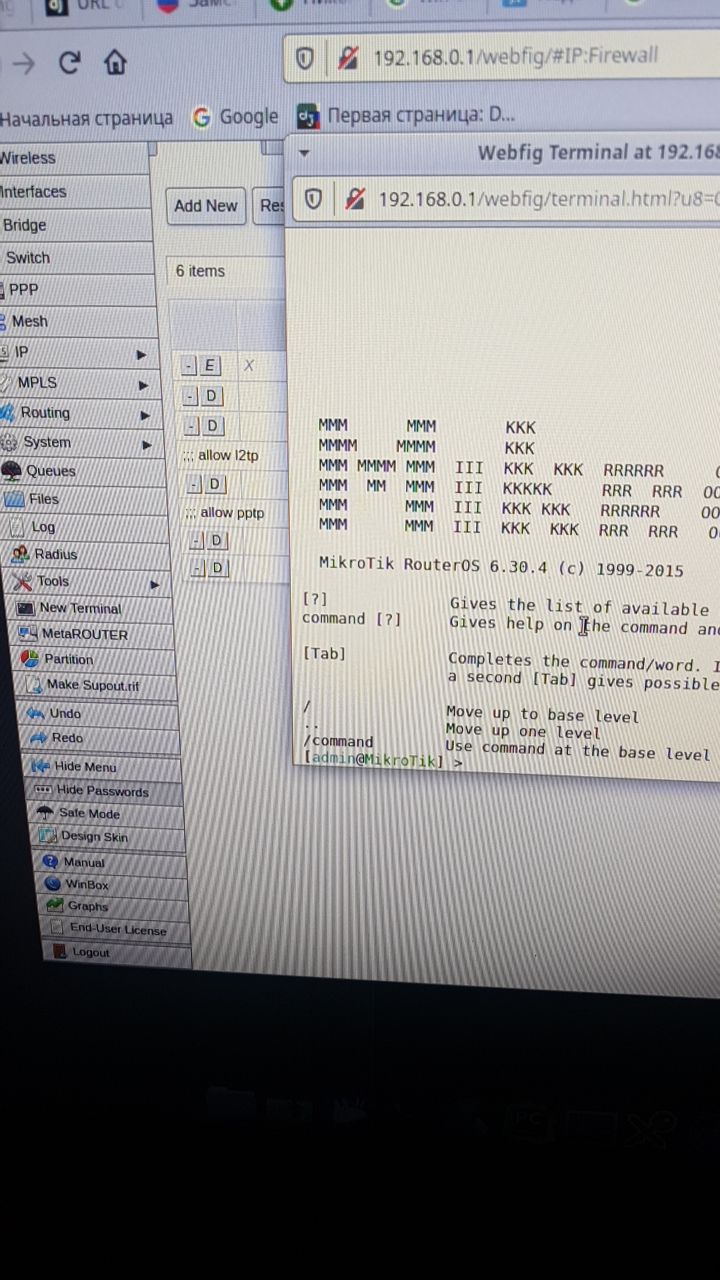Expand the Tools submenu arrow
The height and width of the screenshot is (1280, 720).
[x=154, y=584]
